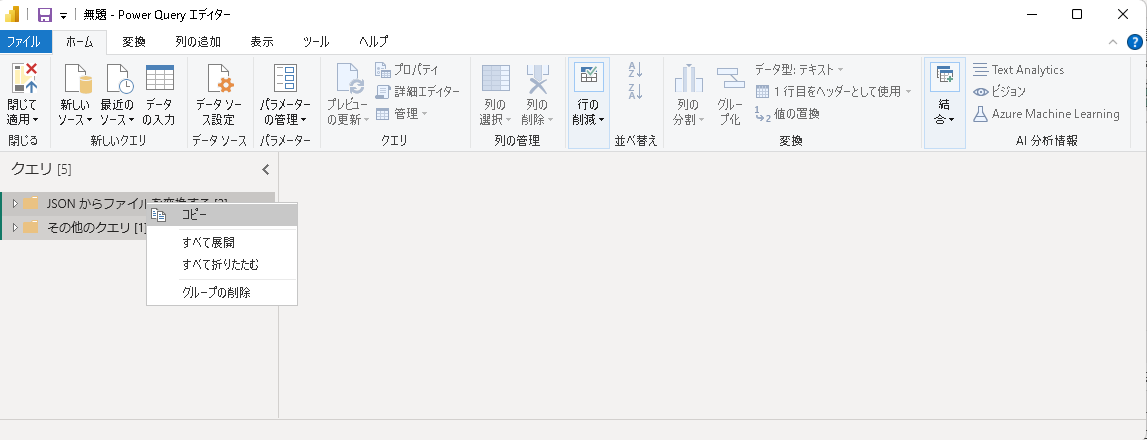Switch to the ホーム tab
This screenshot has width=1147, height=440.
click(x=80, y=42)
